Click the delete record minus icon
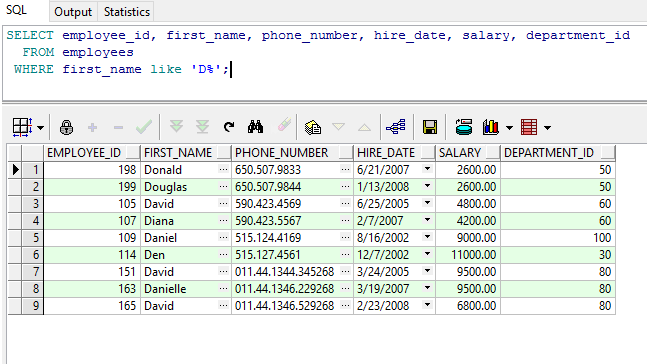 118,128
